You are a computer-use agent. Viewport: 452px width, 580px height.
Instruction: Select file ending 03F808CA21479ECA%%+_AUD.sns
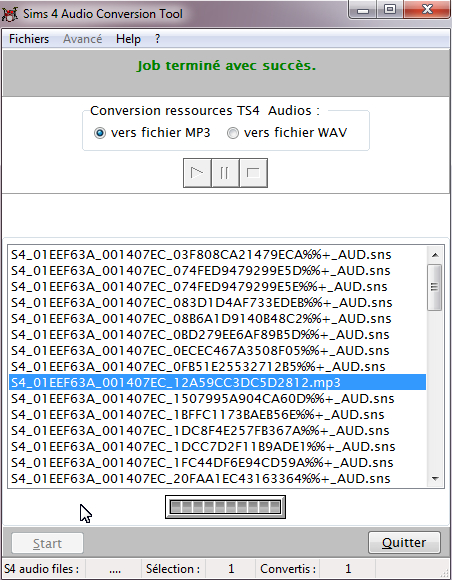tap(217, 254)
